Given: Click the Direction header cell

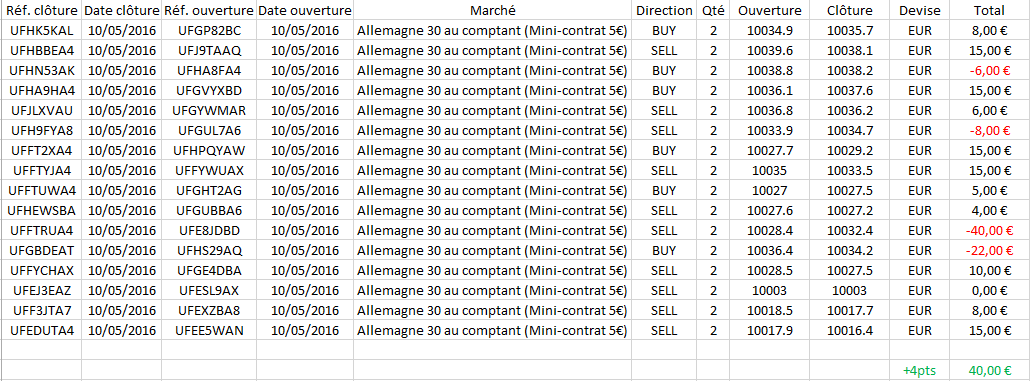Looking at the screenshot, I should (664, 11).
